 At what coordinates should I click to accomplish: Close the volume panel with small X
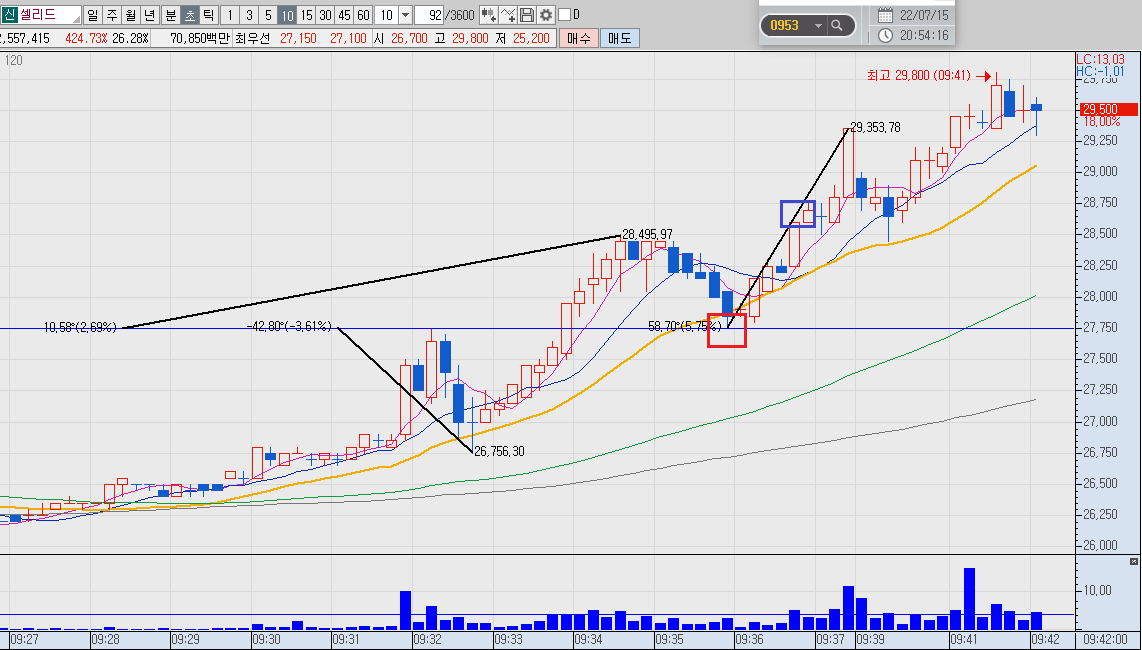(x=1133, y=561)
